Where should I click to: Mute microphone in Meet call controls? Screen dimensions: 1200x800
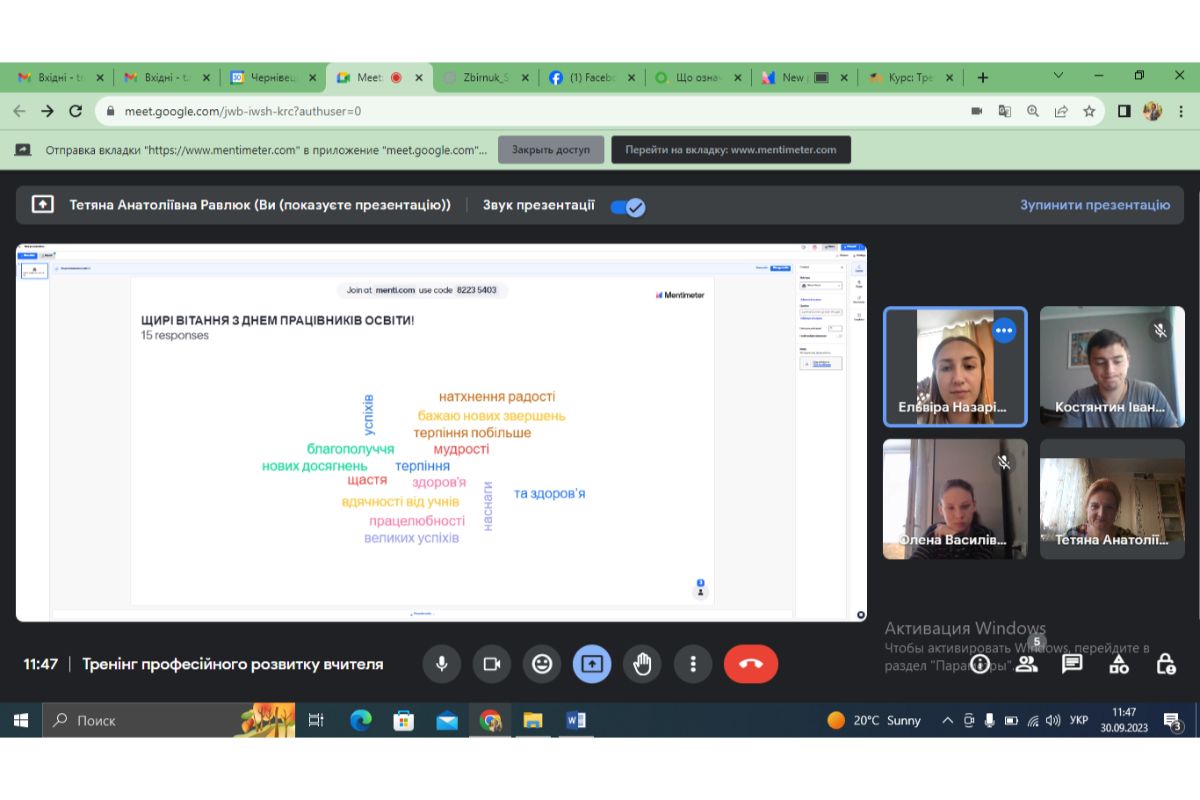[x=441, y=664]
